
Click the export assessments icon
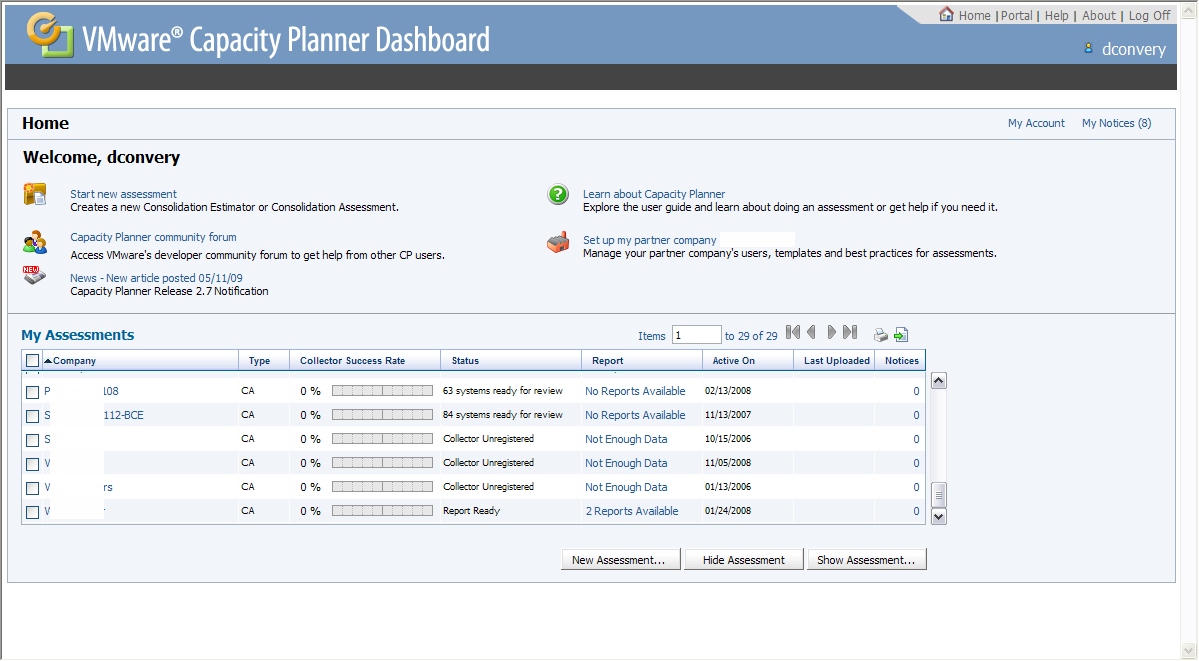[x=901, y=334]
